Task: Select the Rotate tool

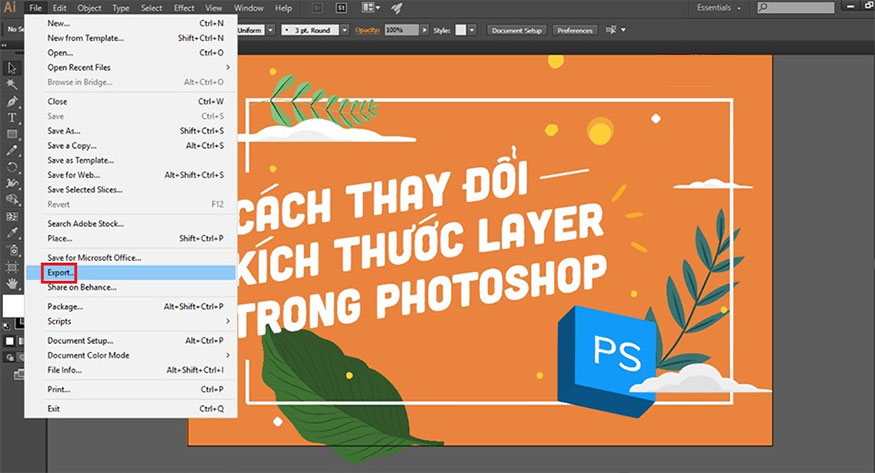Action: (x=12, y=167)
